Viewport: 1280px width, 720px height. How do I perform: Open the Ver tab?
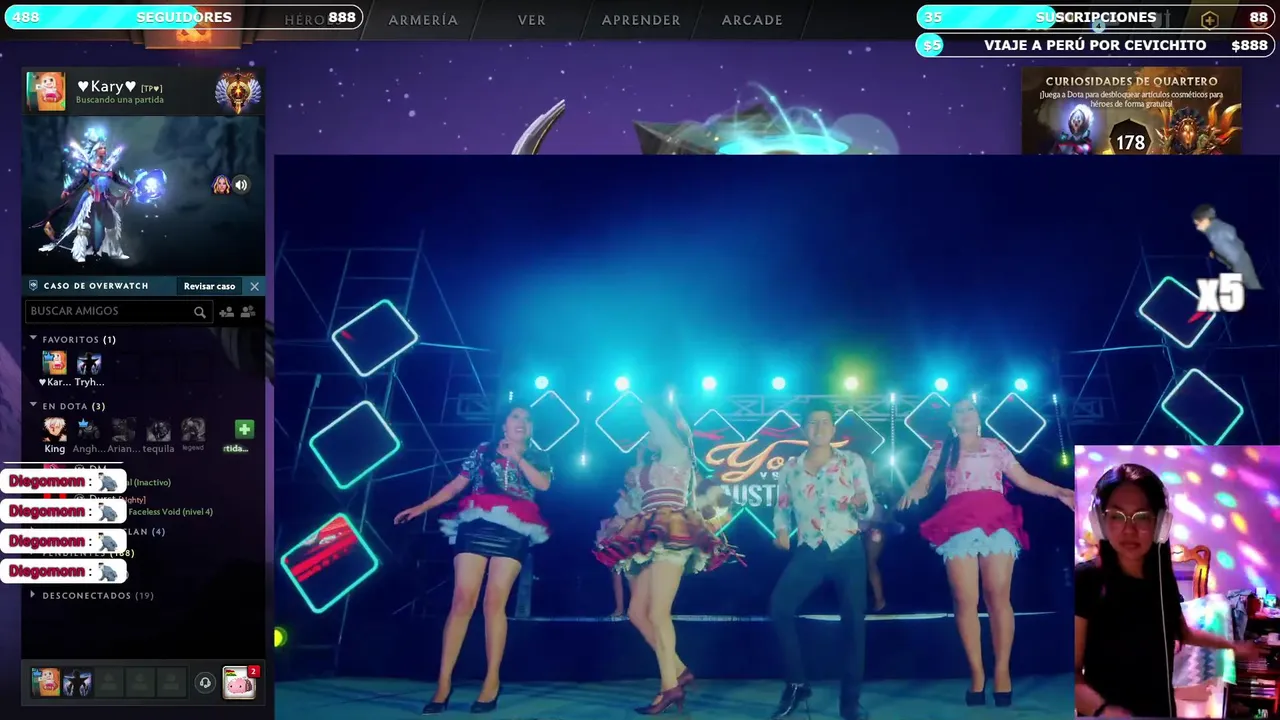[x=532, y=19]
